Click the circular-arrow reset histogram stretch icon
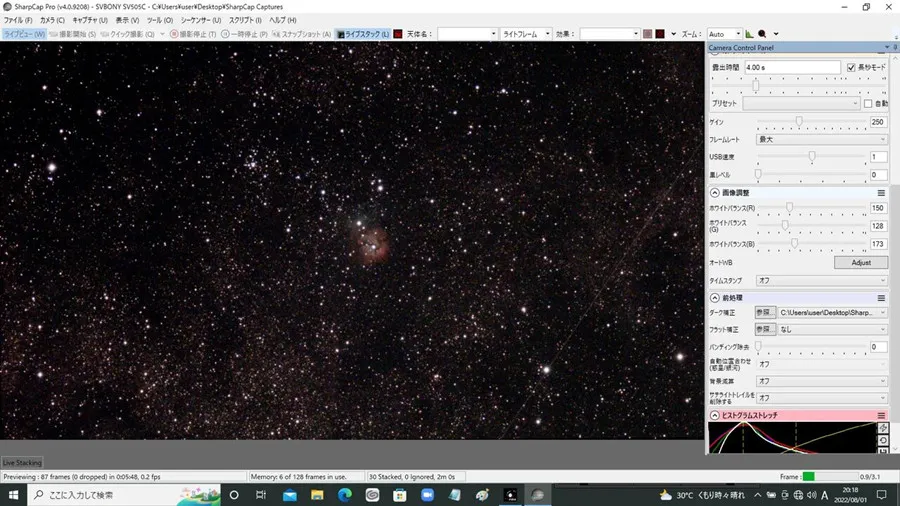The image size is (900, 506). (883, 441)
